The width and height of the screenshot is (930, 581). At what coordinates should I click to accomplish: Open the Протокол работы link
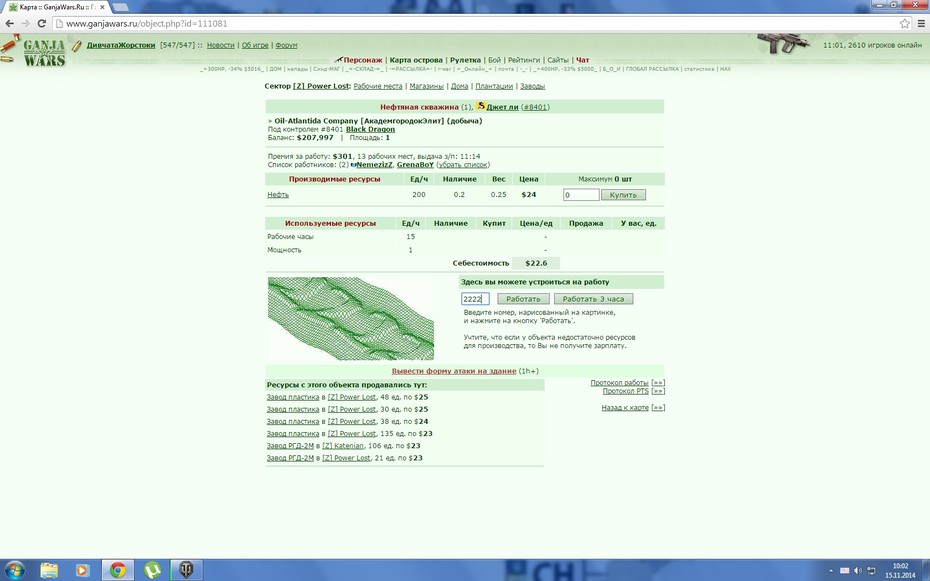619,383
